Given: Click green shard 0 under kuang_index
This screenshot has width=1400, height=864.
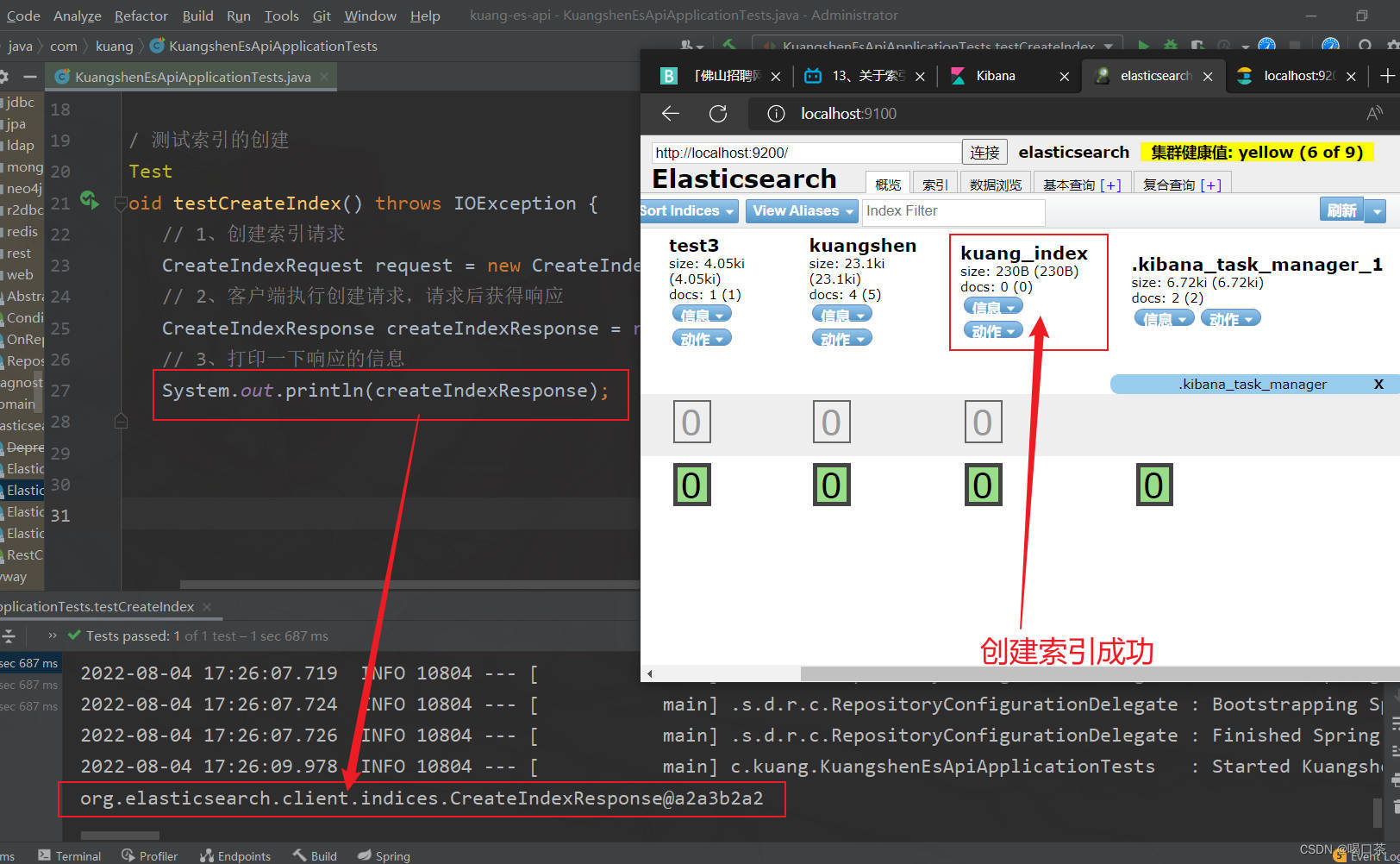Looking at the screenshot, I should [x=983, y=485].
